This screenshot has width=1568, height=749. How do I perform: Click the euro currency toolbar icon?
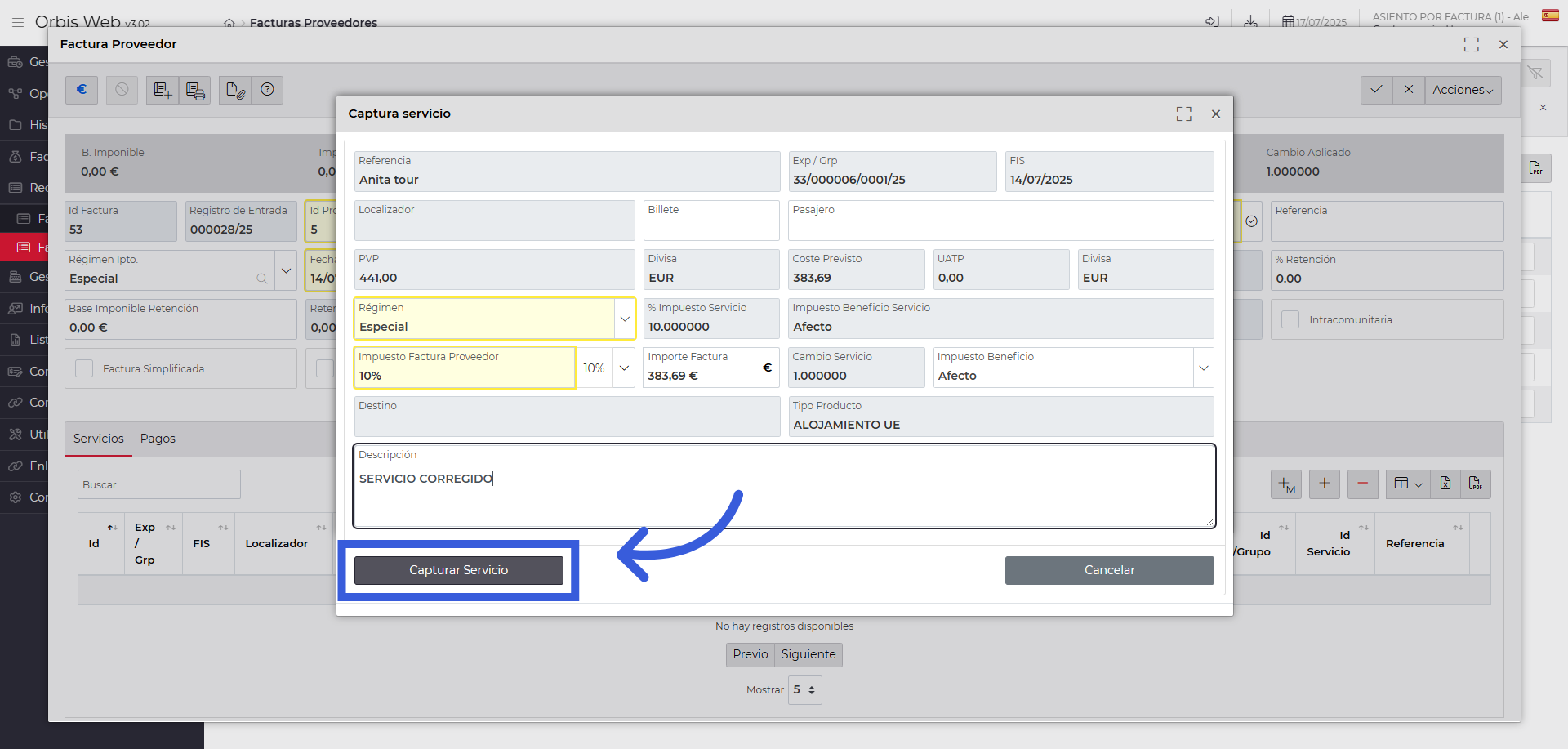82,90
